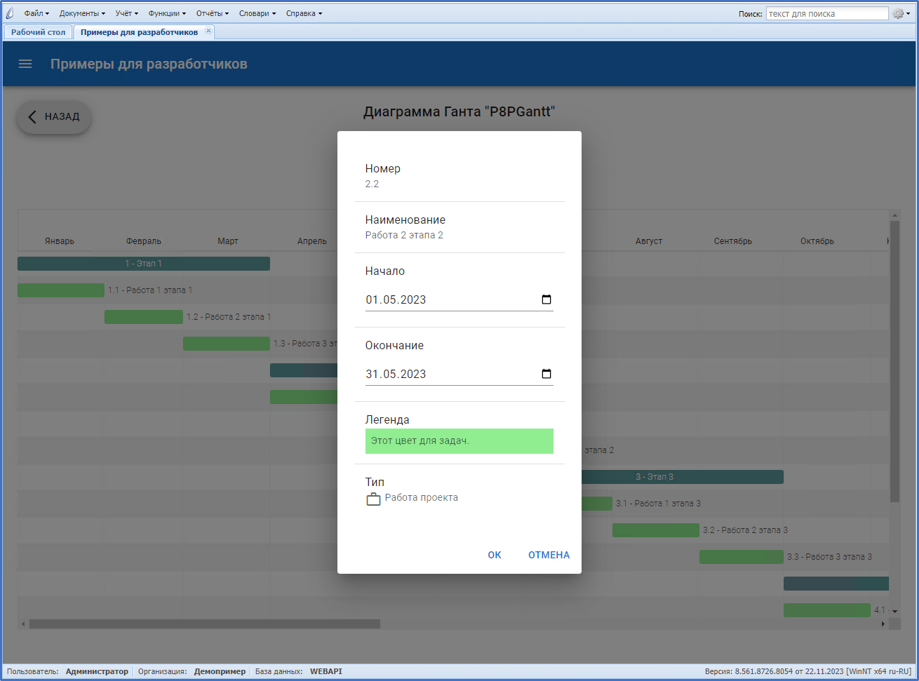This screenshot has height=681, width=919.
Task: Click ОТМЕНА to cancel the dialog
Action: pos(548,555)
